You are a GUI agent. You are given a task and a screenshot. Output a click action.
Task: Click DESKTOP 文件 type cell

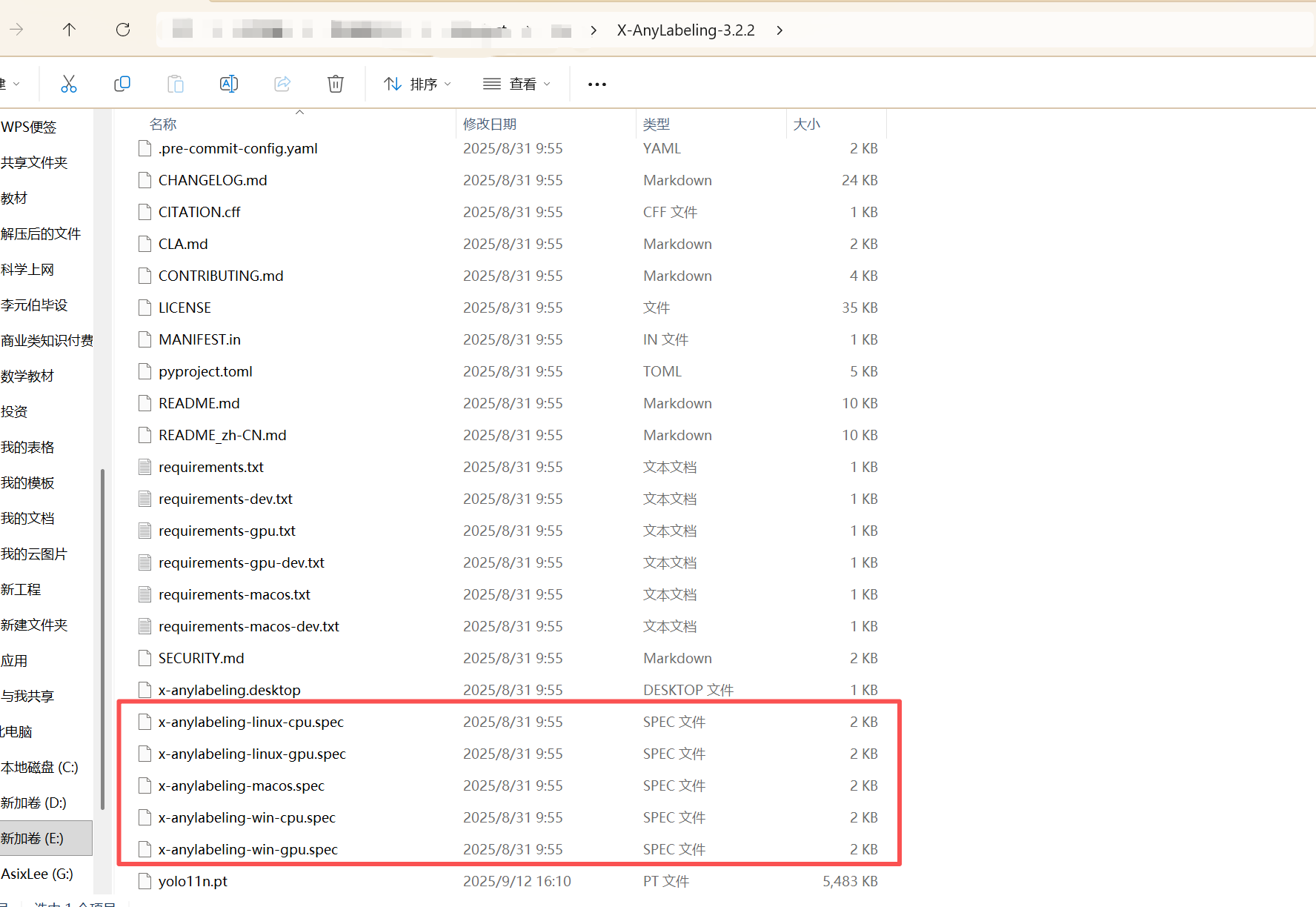click(688, 691)
